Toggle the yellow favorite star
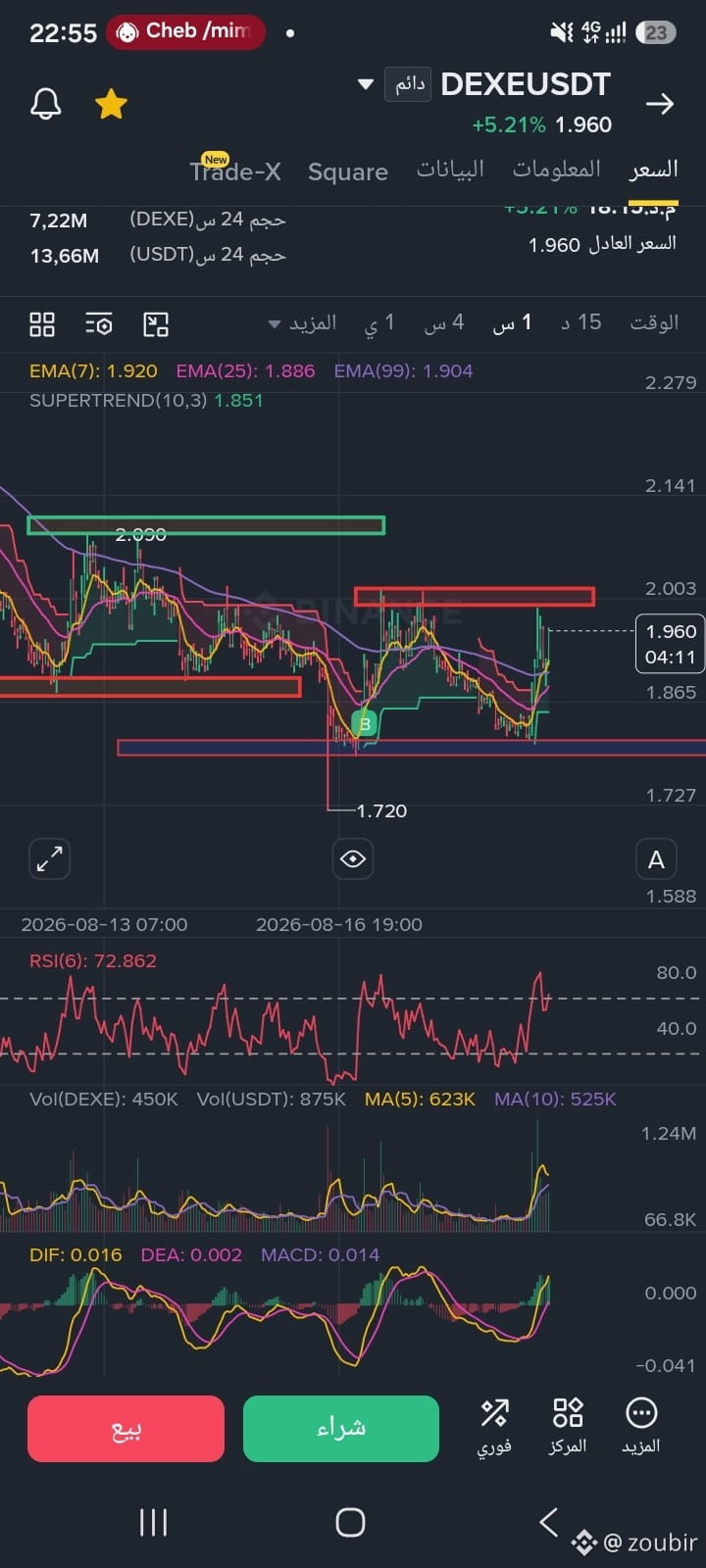 pos(111,103)
